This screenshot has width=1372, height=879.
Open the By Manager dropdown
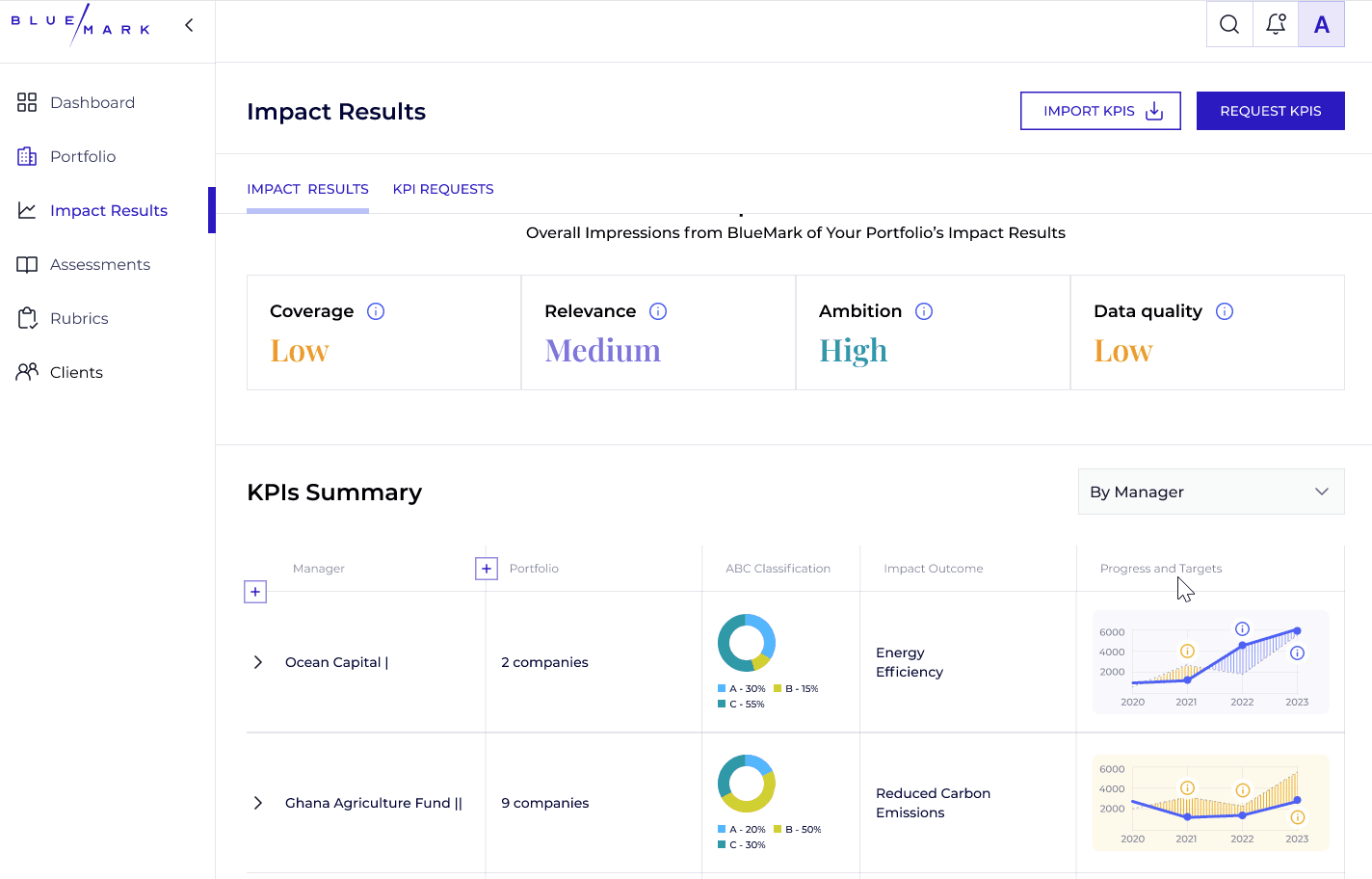(x=1210, y=492)
